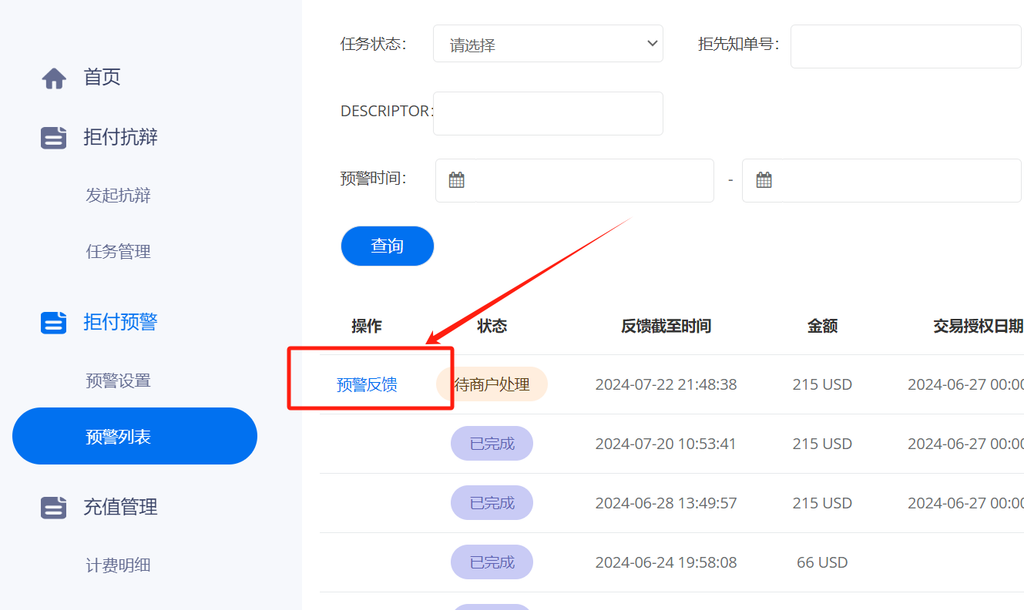This screenshot has width=1024, height=610.
Task: Open the 任务状态 dropdown
Action: point(548,44)
